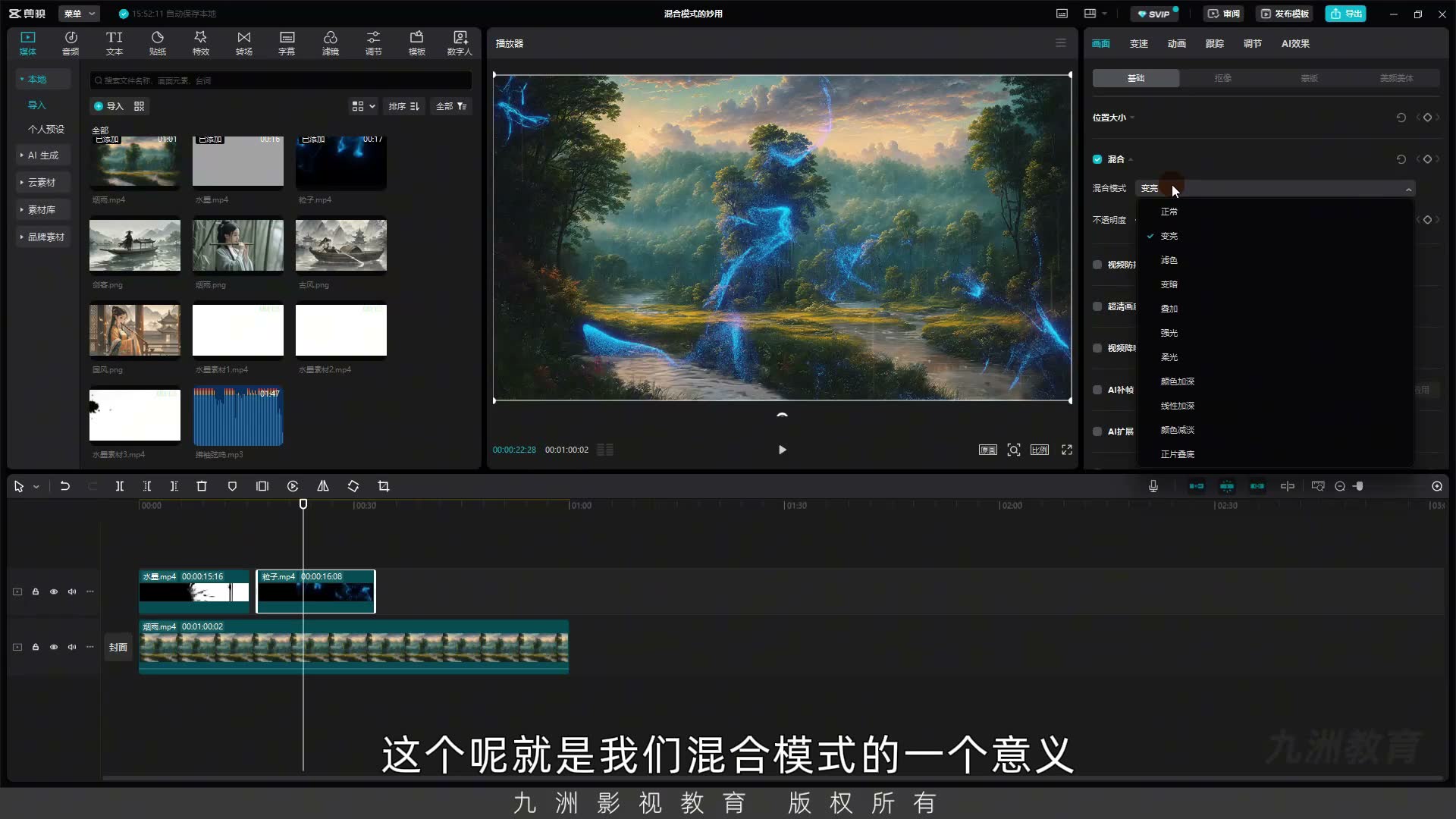Click the delete clip trash icon

coord(202,486)
